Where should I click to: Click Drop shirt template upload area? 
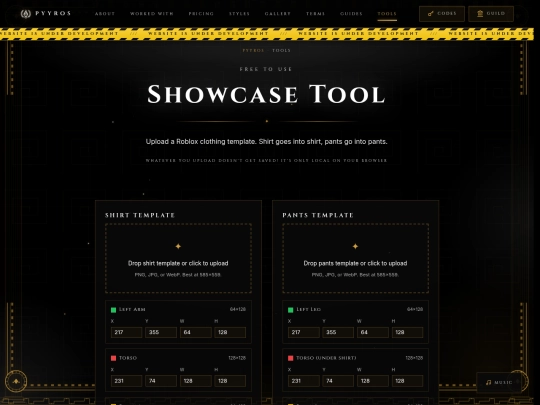point(178,258)
